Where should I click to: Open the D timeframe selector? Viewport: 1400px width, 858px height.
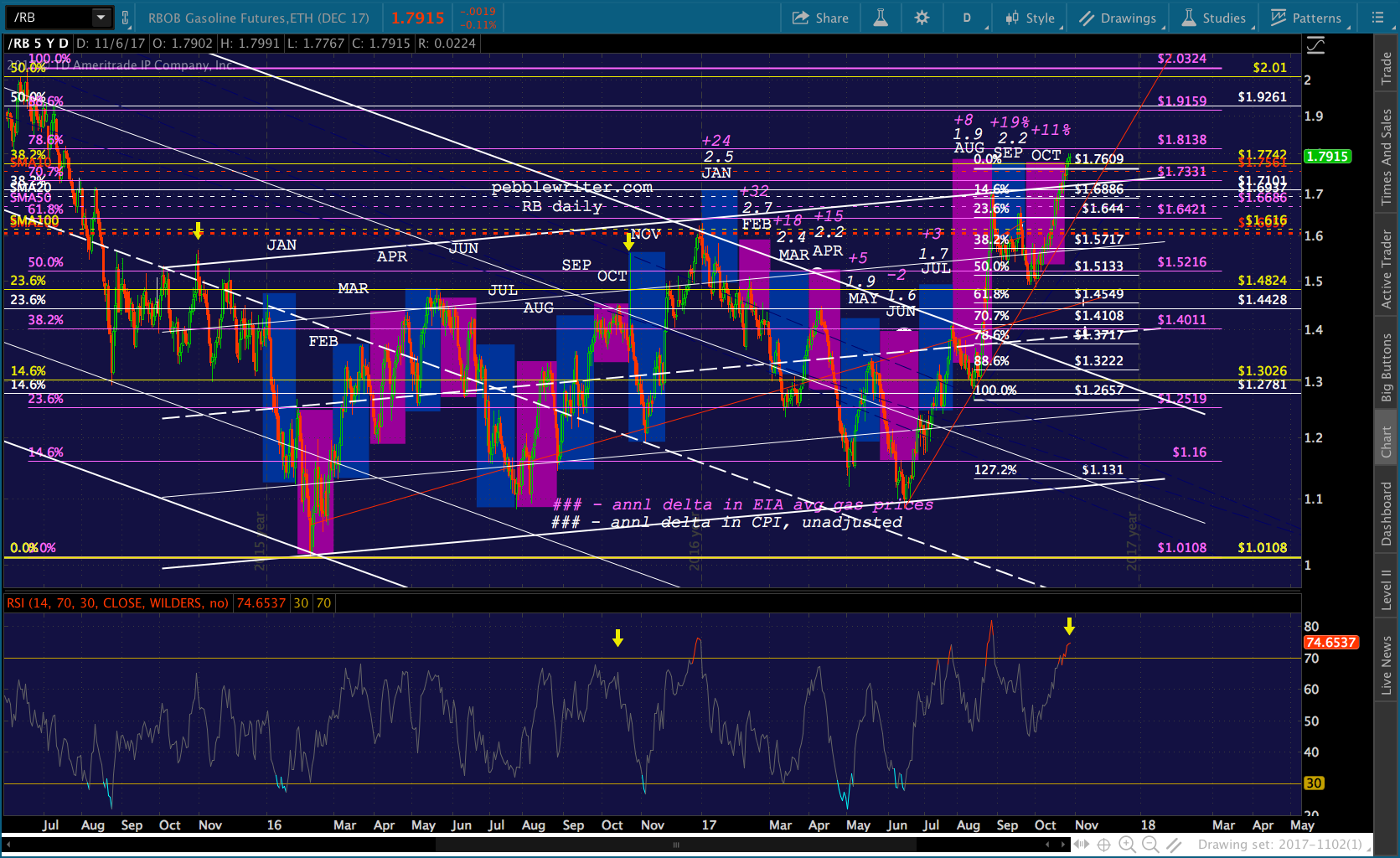(968, 18)
